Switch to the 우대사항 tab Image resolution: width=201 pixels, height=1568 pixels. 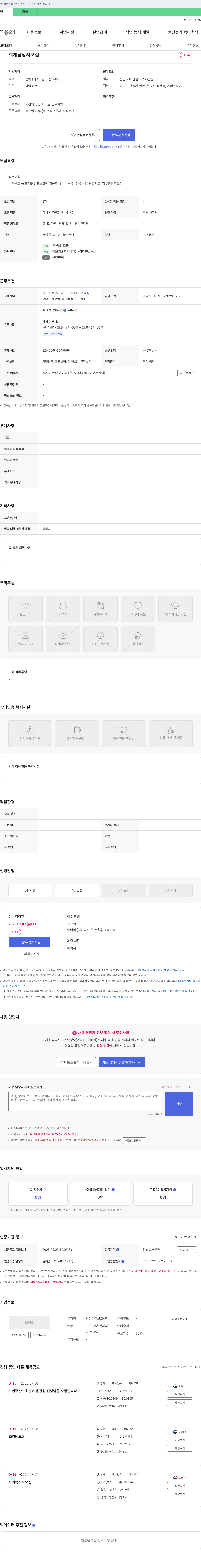click(x=80, y=46)
